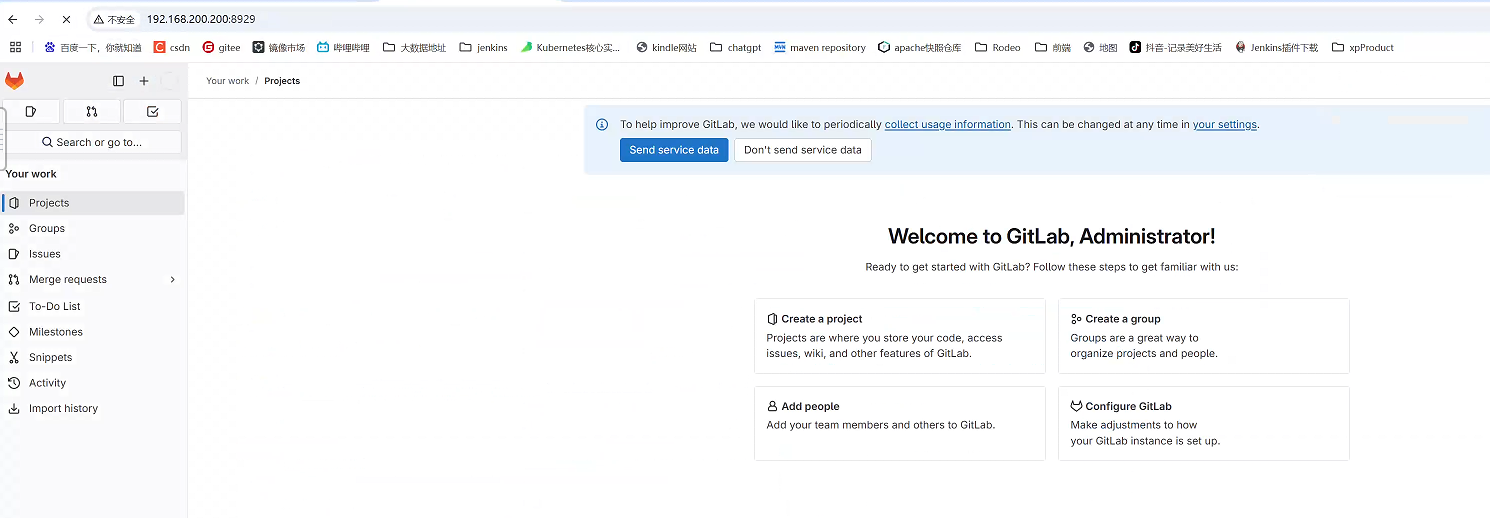Open your settings link

pos(1225,125)
